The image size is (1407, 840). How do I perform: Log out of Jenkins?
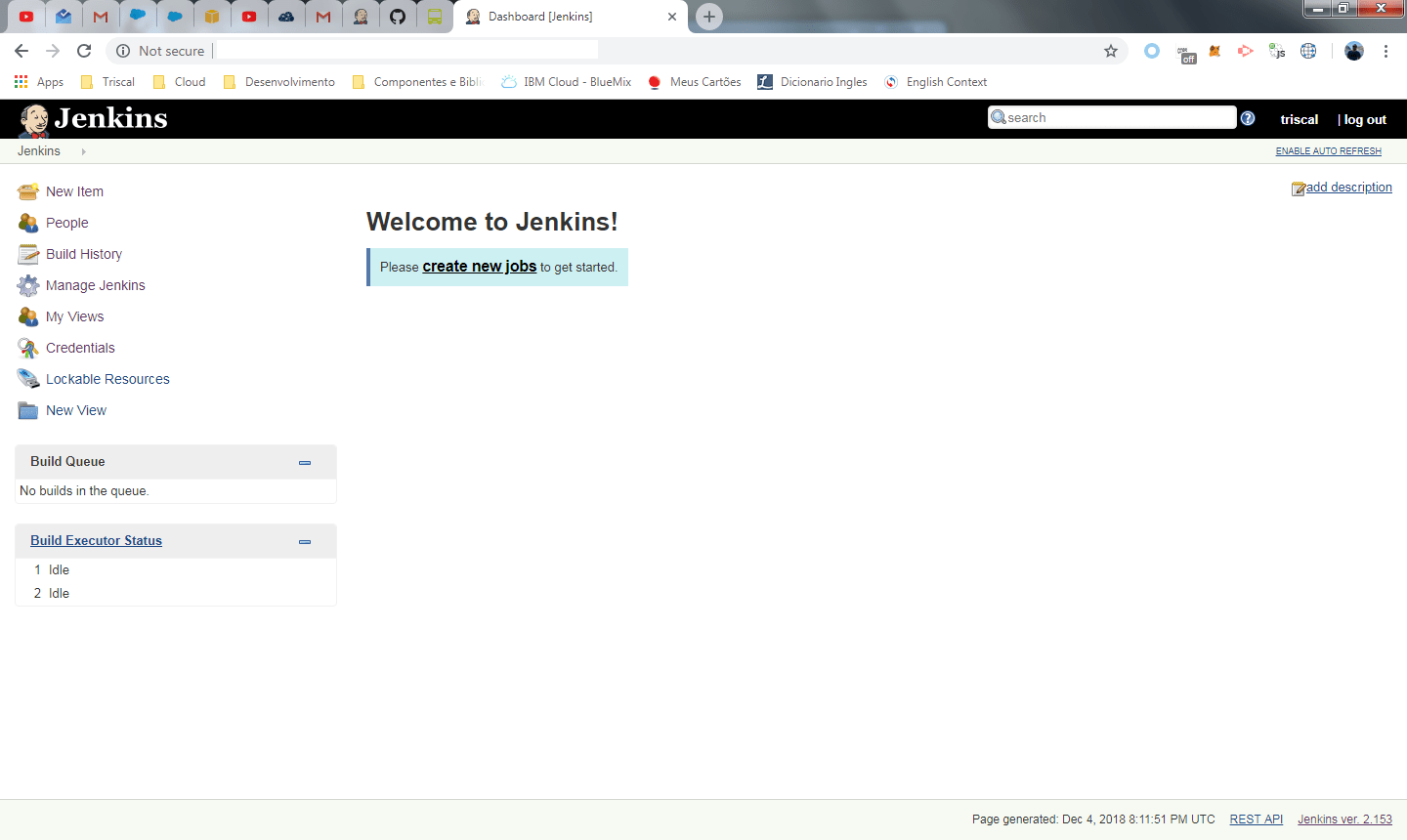point(1365,119)
